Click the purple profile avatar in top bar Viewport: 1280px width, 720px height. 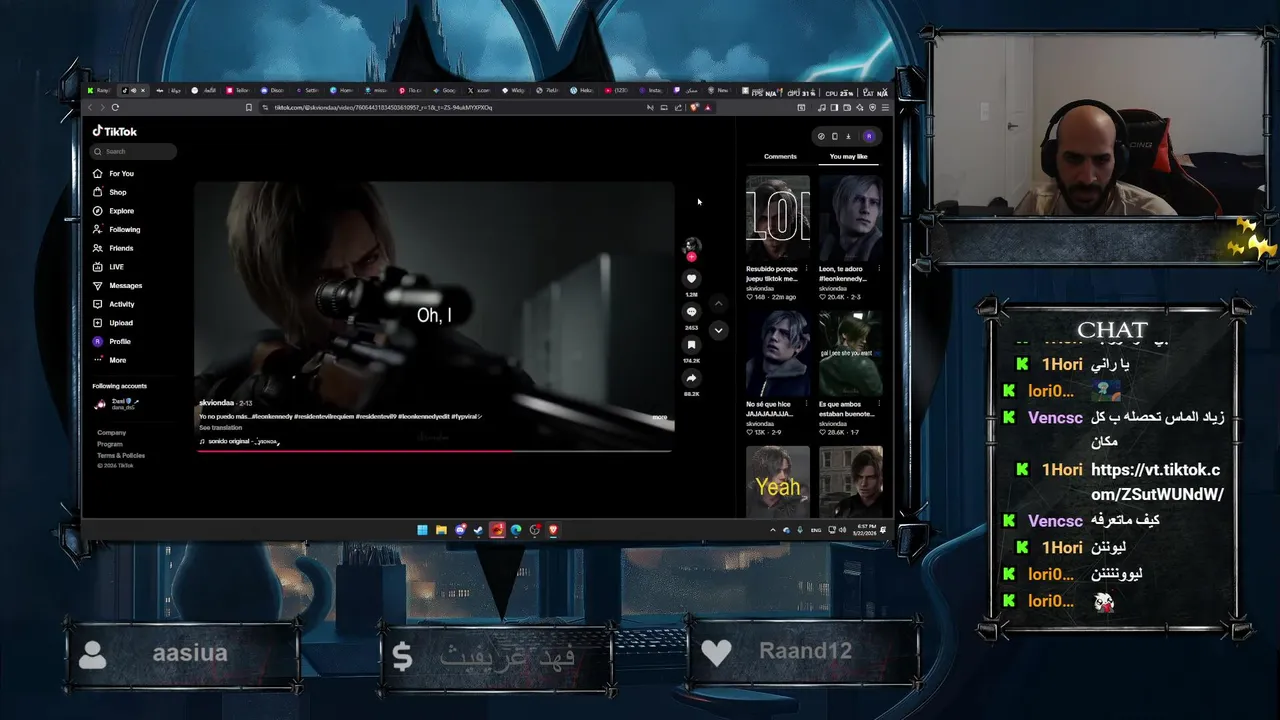coord(868,136)
